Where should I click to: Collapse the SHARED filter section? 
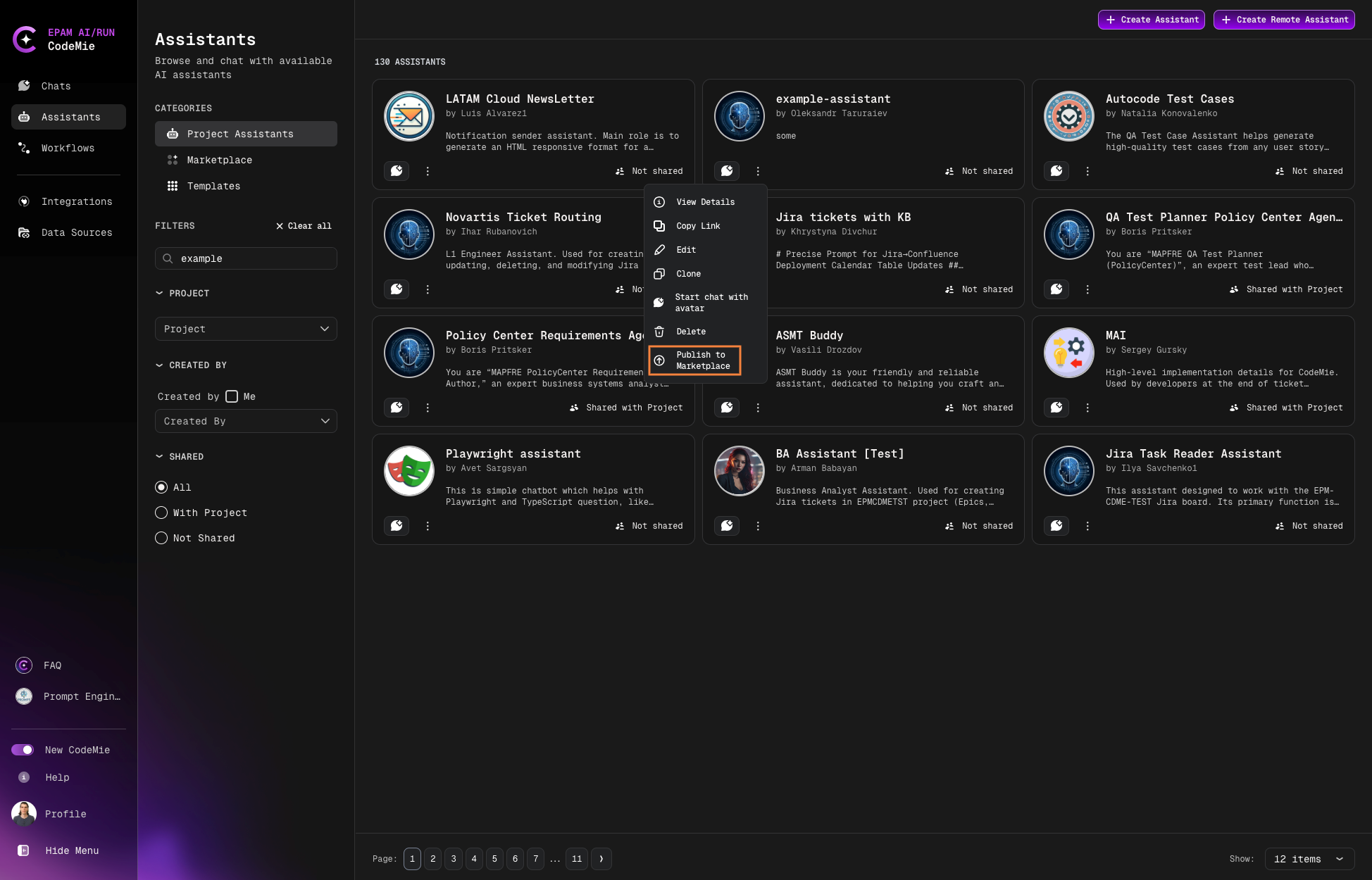click(x=159, y=456)
